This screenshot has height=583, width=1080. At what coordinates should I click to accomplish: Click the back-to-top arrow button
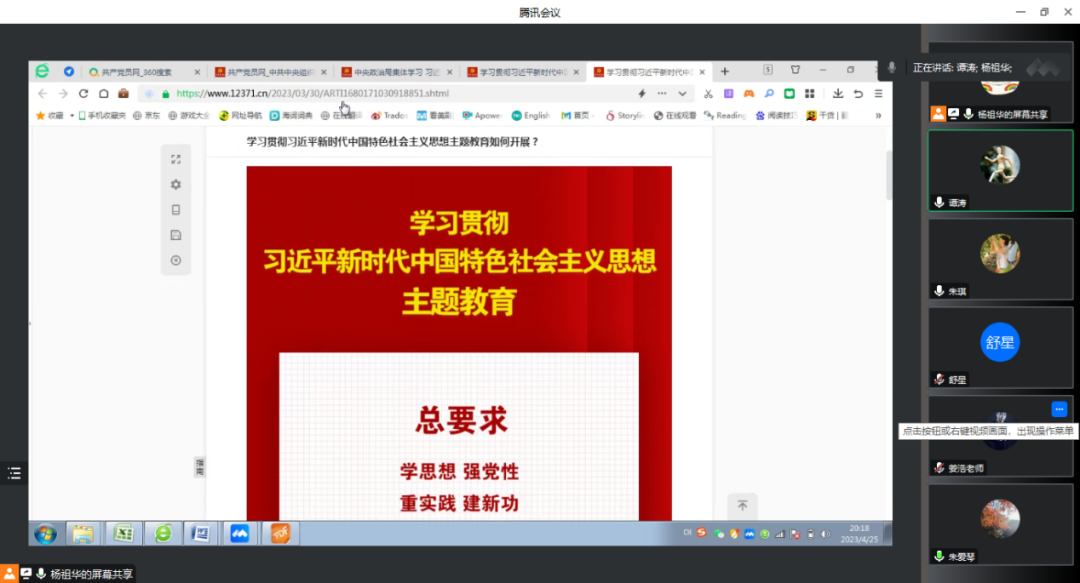click(x=742, y=506)
